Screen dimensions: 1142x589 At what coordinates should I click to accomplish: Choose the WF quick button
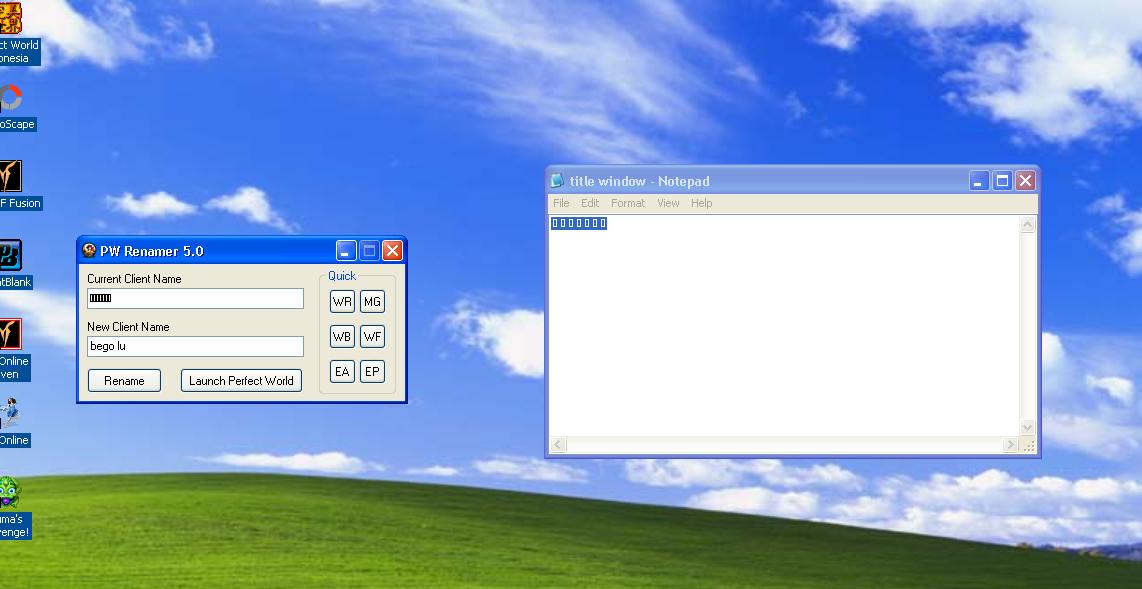[x=372, y=336]
